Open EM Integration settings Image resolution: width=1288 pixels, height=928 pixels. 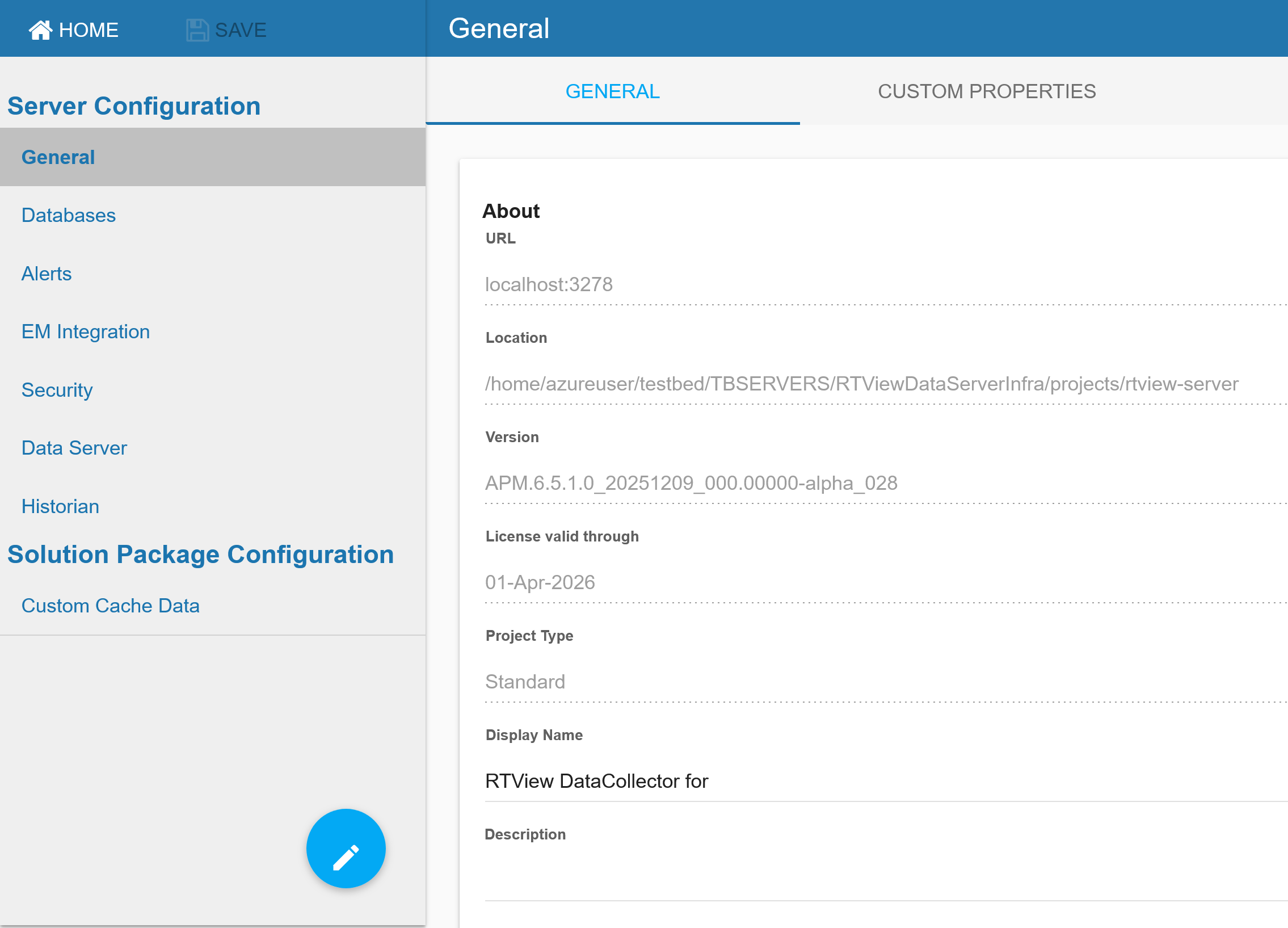[x=85, y=331]
